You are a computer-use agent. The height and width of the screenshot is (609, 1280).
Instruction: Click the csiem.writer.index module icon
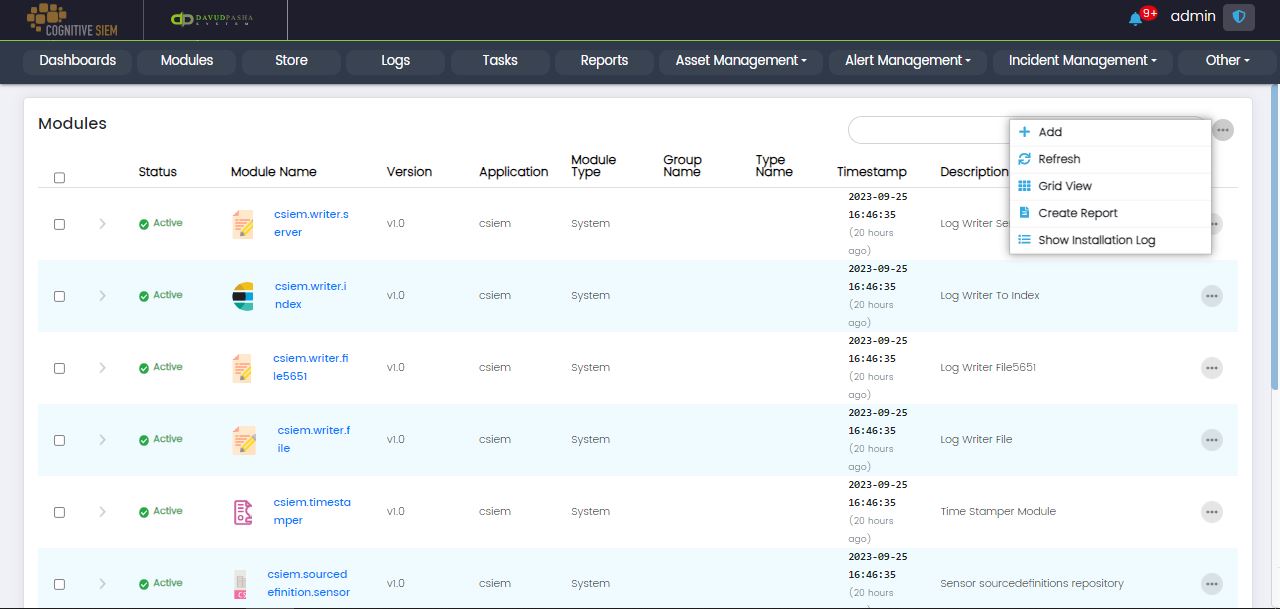243,296
